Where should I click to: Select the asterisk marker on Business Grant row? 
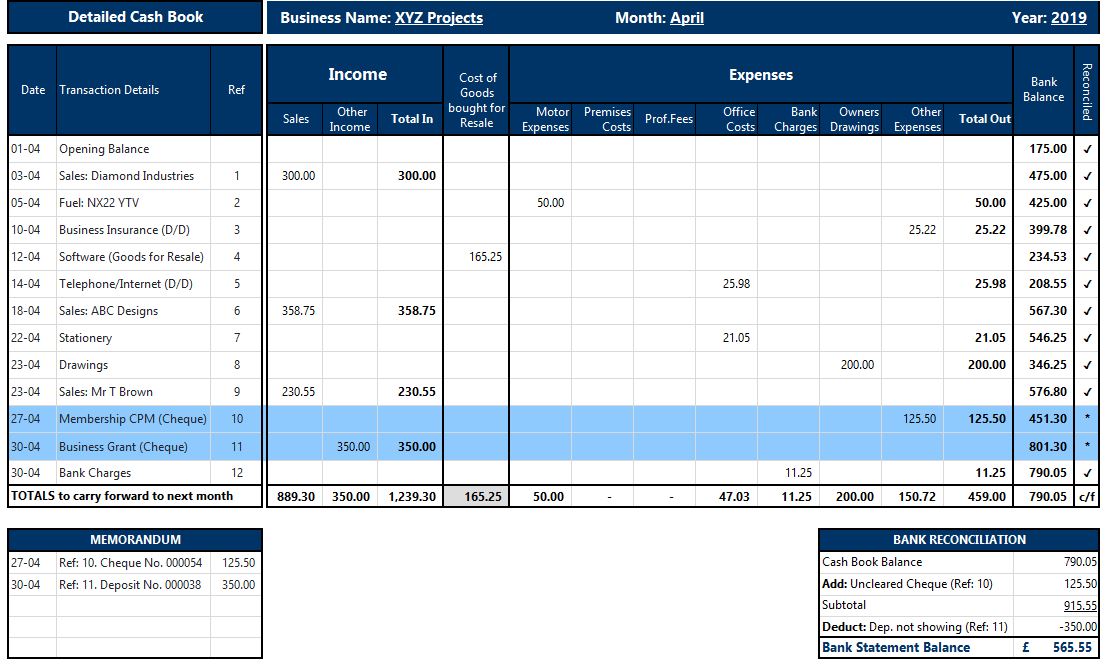coord(1087,447)
